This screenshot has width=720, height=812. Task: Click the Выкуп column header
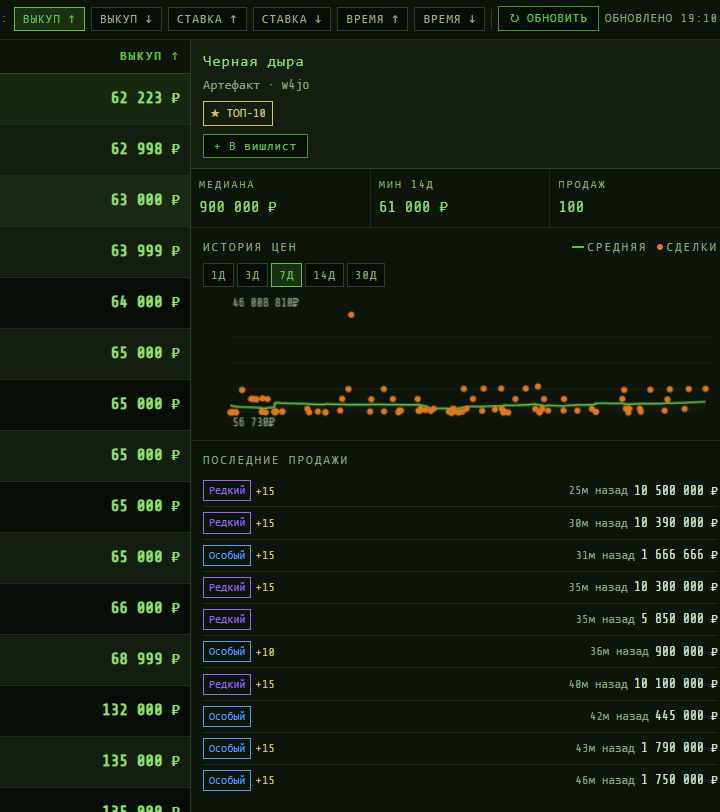pos(149,56)
